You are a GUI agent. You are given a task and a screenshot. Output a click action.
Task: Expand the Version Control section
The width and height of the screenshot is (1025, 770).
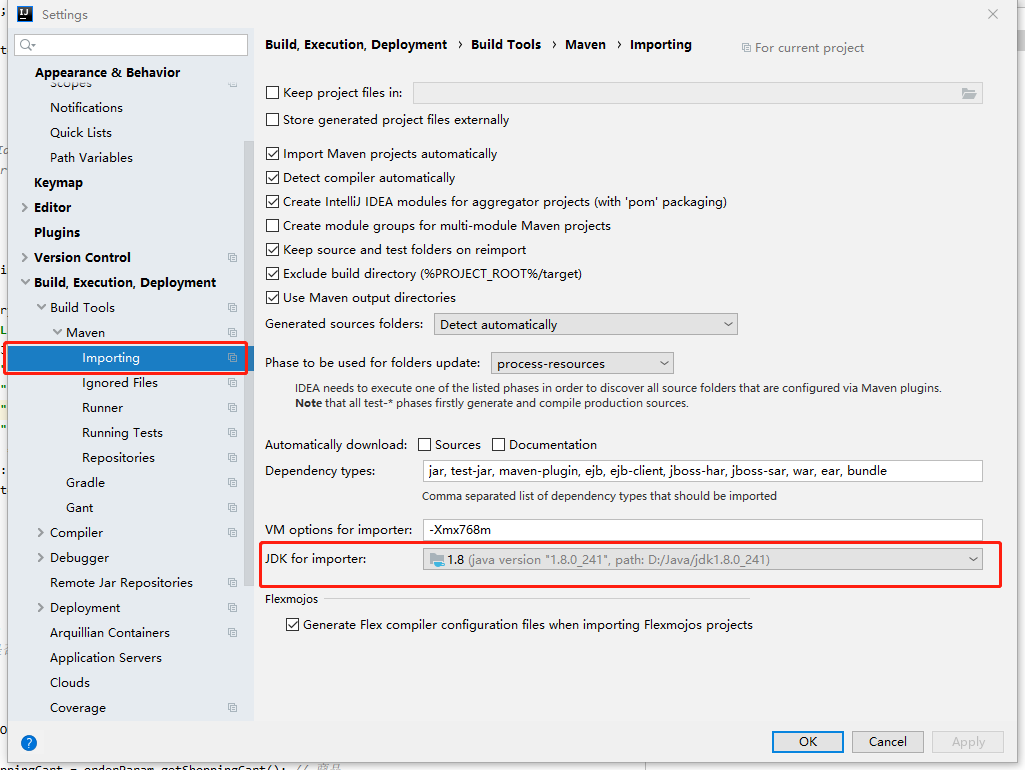25,258
